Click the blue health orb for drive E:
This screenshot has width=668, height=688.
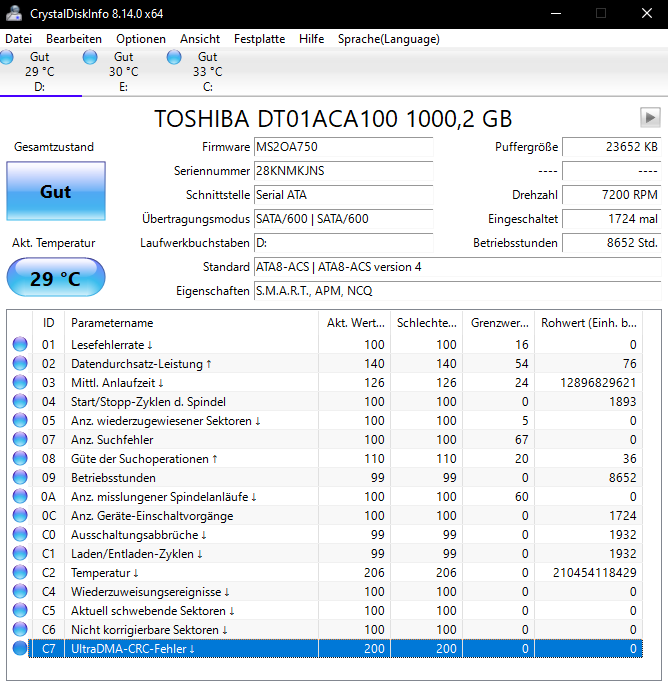click(90, 57)
